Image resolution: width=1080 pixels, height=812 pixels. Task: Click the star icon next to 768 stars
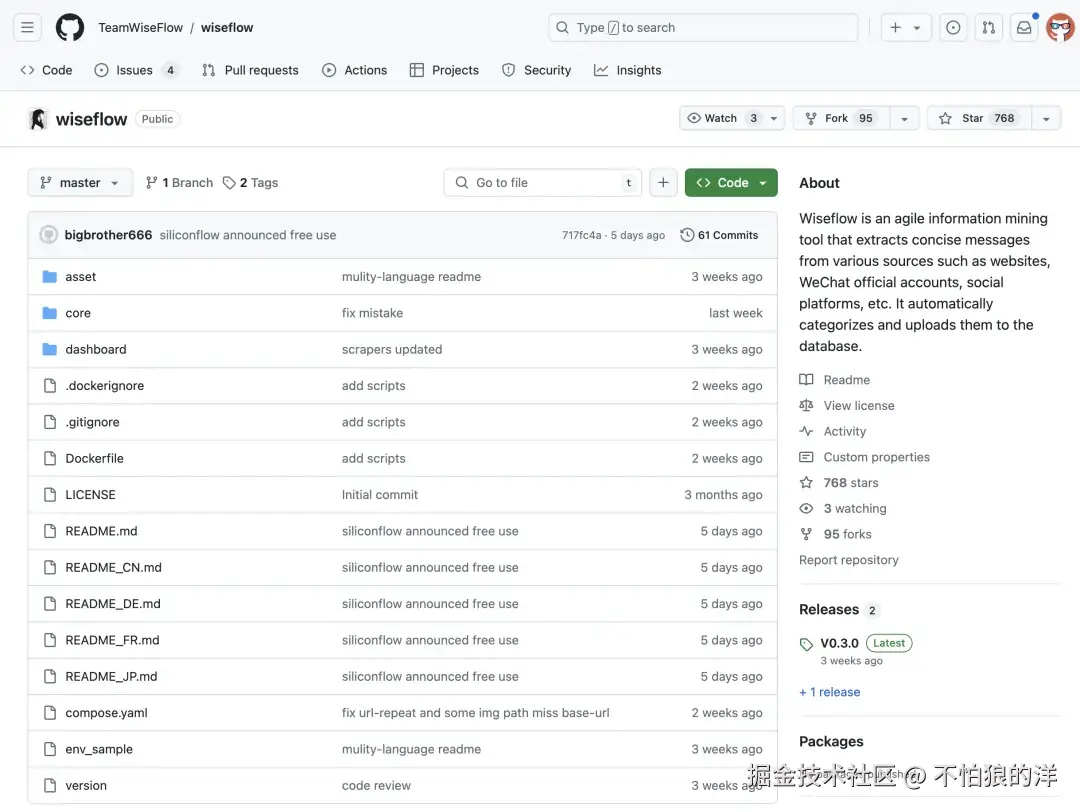point(806,483)
